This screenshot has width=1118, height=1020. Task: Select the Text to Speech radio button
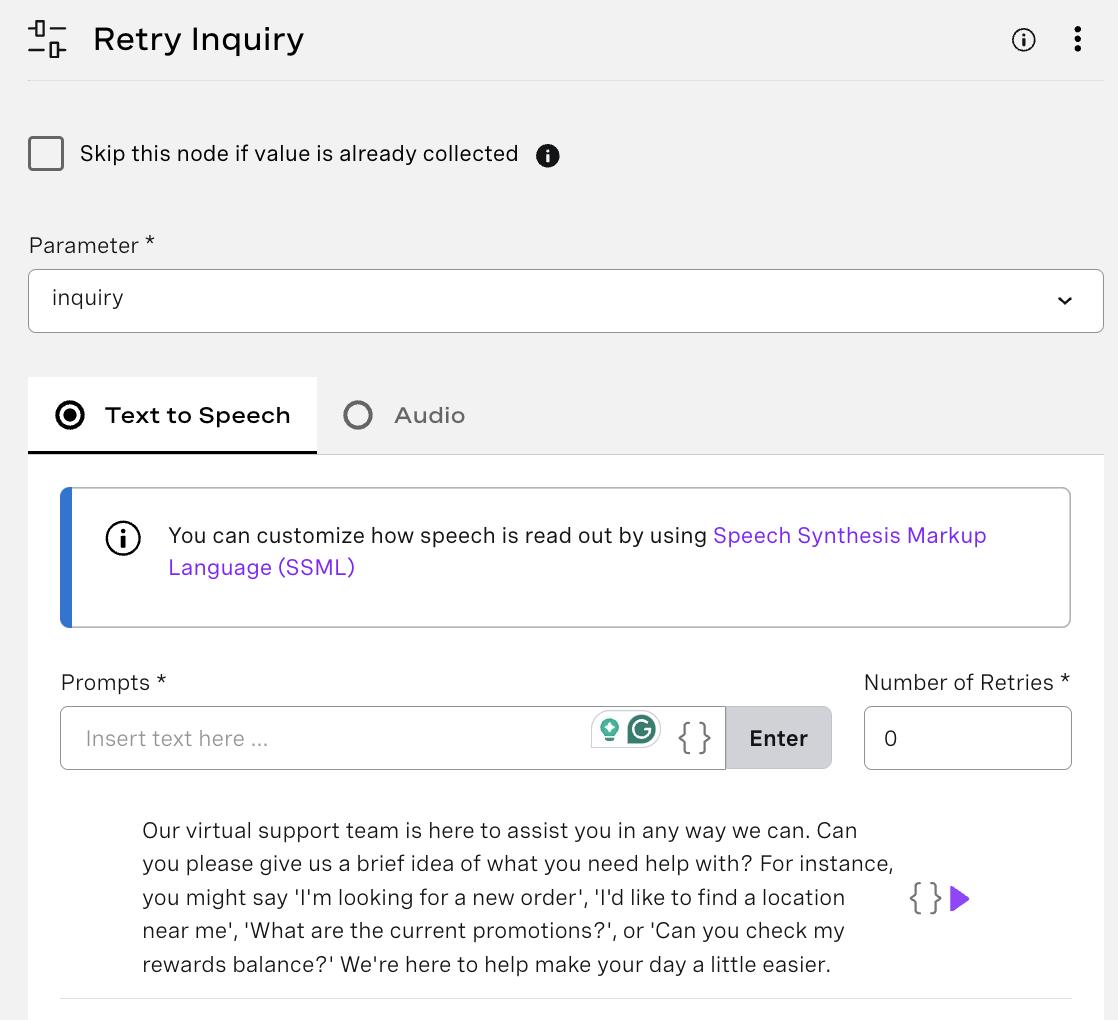(x=70, y=415)
